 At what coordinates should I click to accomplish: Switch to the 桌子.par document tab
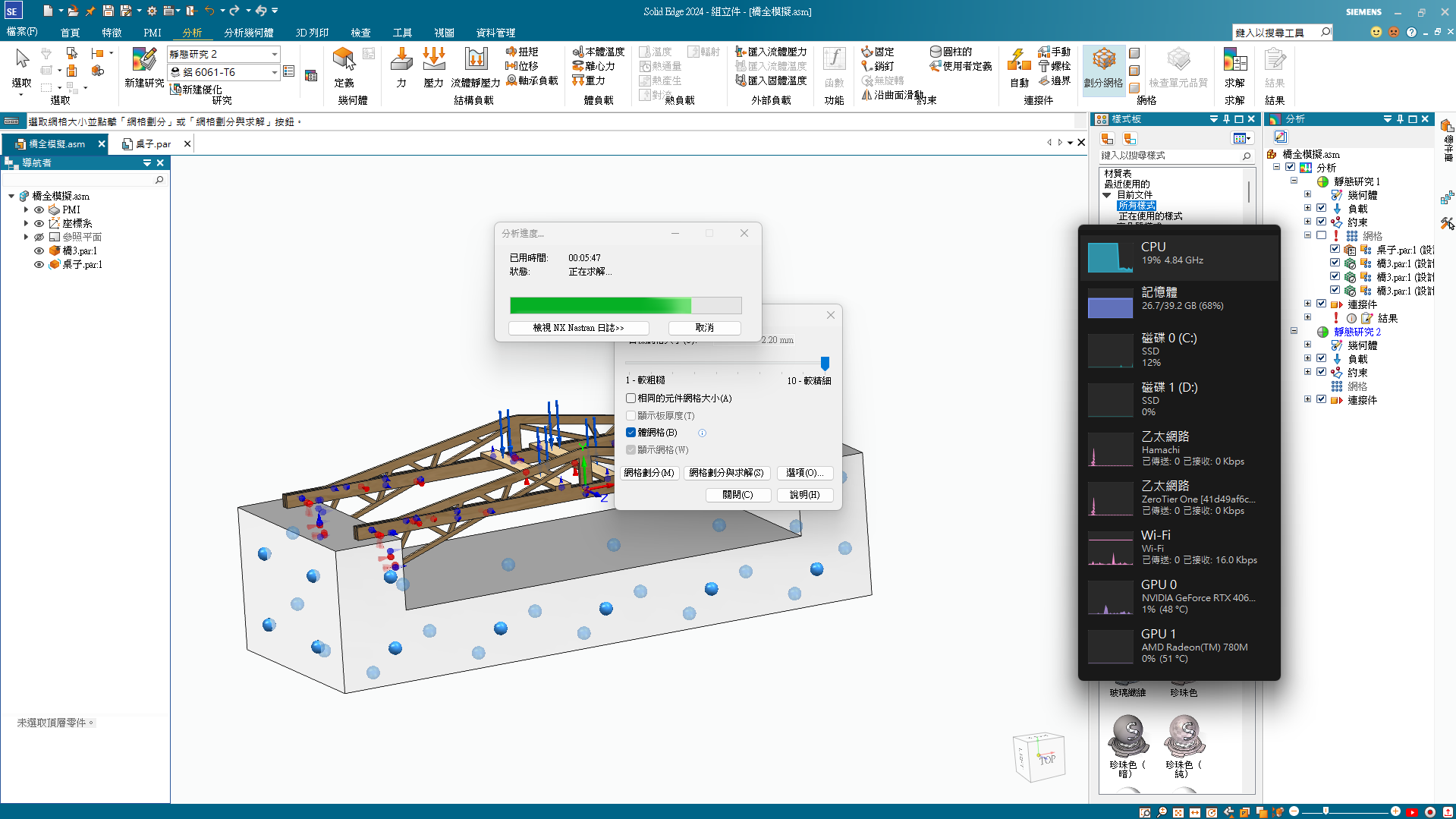point(153,143)
